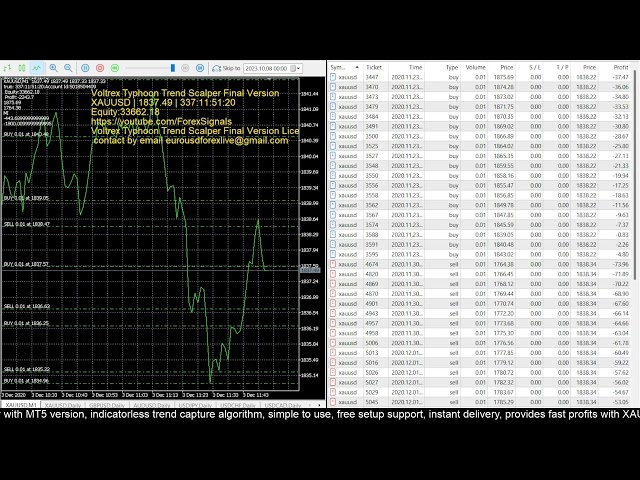The image size is (640, 480).
Task: Open the XAUUSD,Daily chart tab
Action: (x=62, y=403)
